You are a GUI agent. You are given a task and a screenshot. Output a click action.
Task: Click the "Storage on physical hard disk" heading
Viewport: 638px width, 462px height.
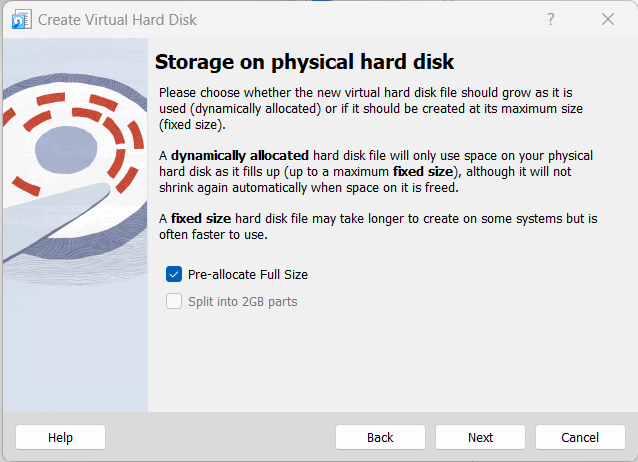click(x=304, y=62)
